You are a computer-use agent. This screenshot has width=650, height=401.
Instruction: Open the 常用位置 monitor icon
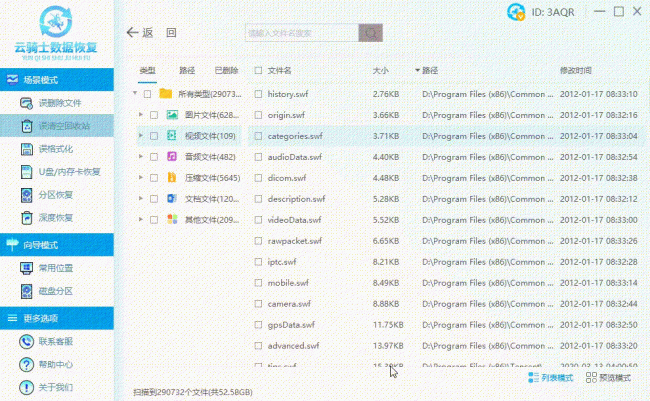[x=27, y=268]
